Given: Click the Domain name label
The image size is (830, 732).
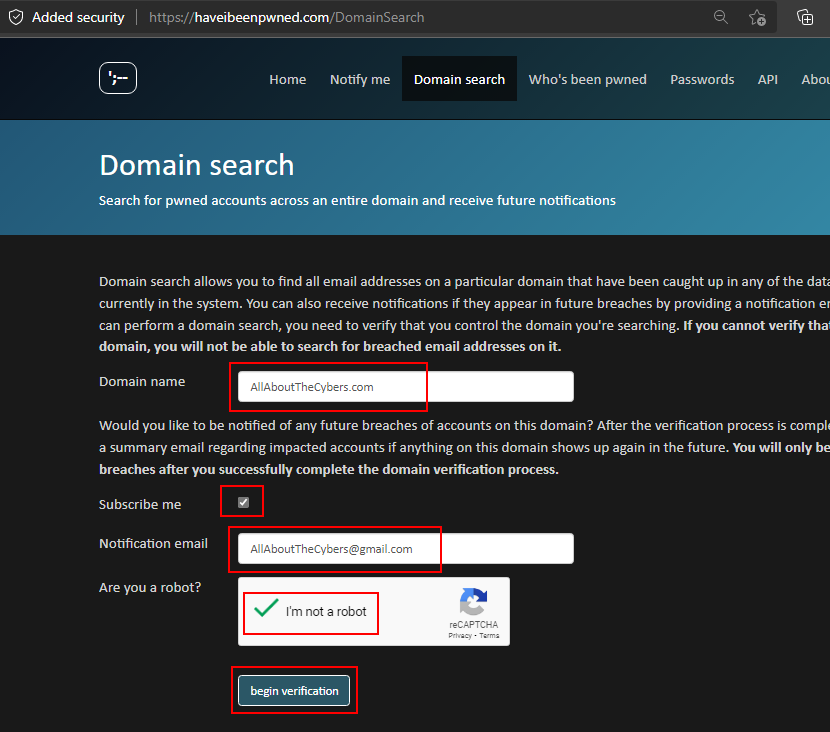Looking at the screenshot, I should [x=142, y=382].
